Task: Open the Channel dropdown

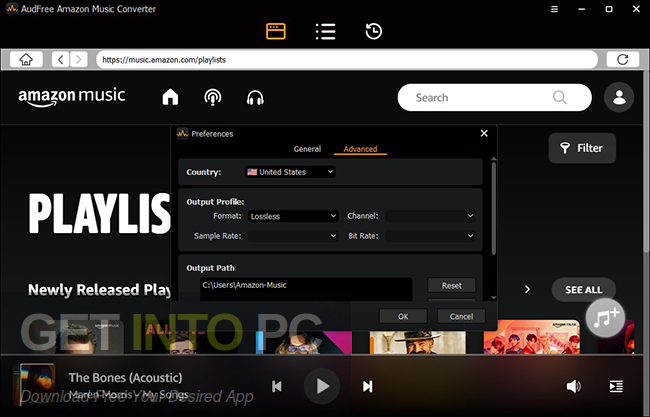Action: coord(430,216)
